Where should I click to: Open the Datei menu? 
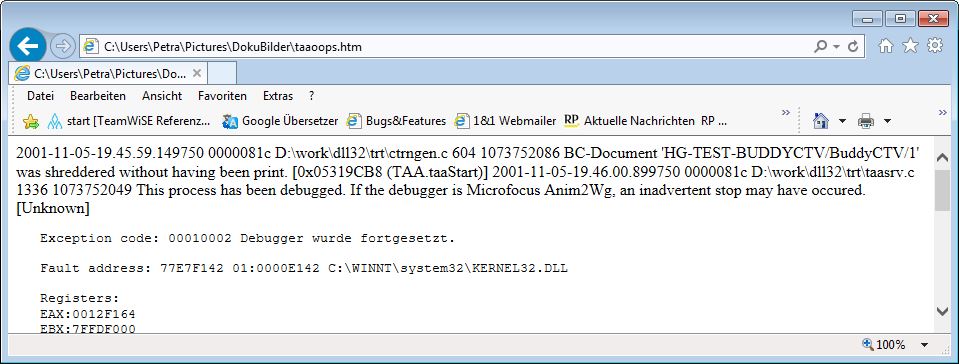40,96
